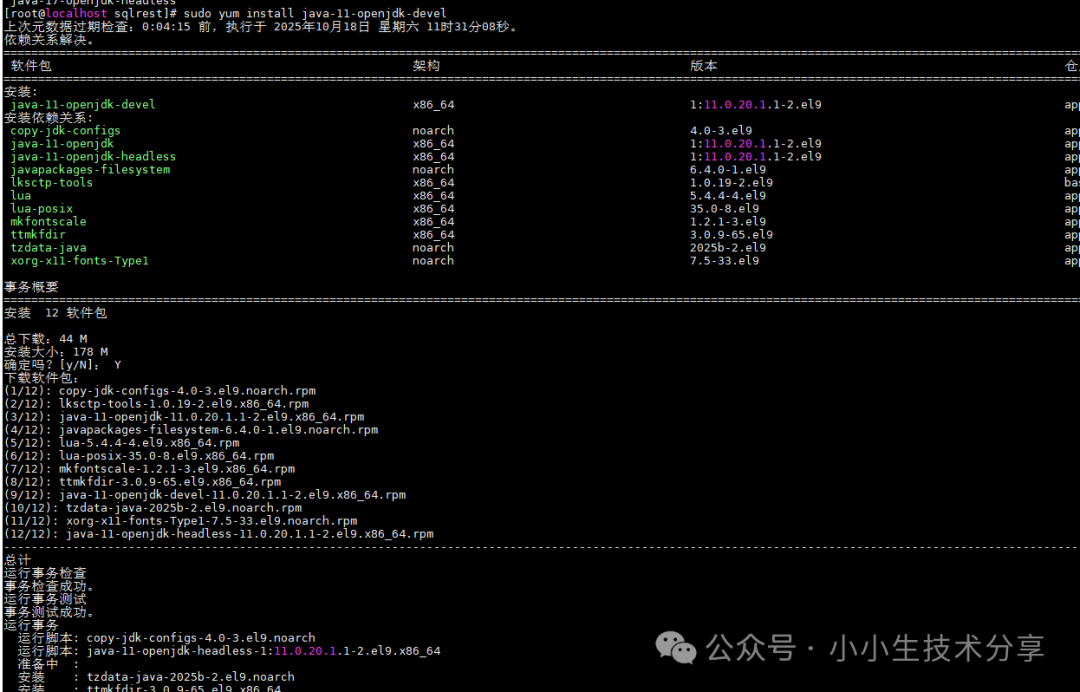The width and height of the screenshot is (1080, 692).
Task: Click '安装 : tzdata-java-2025b-2.el9.noarch' line
Action: pos(156,678)
